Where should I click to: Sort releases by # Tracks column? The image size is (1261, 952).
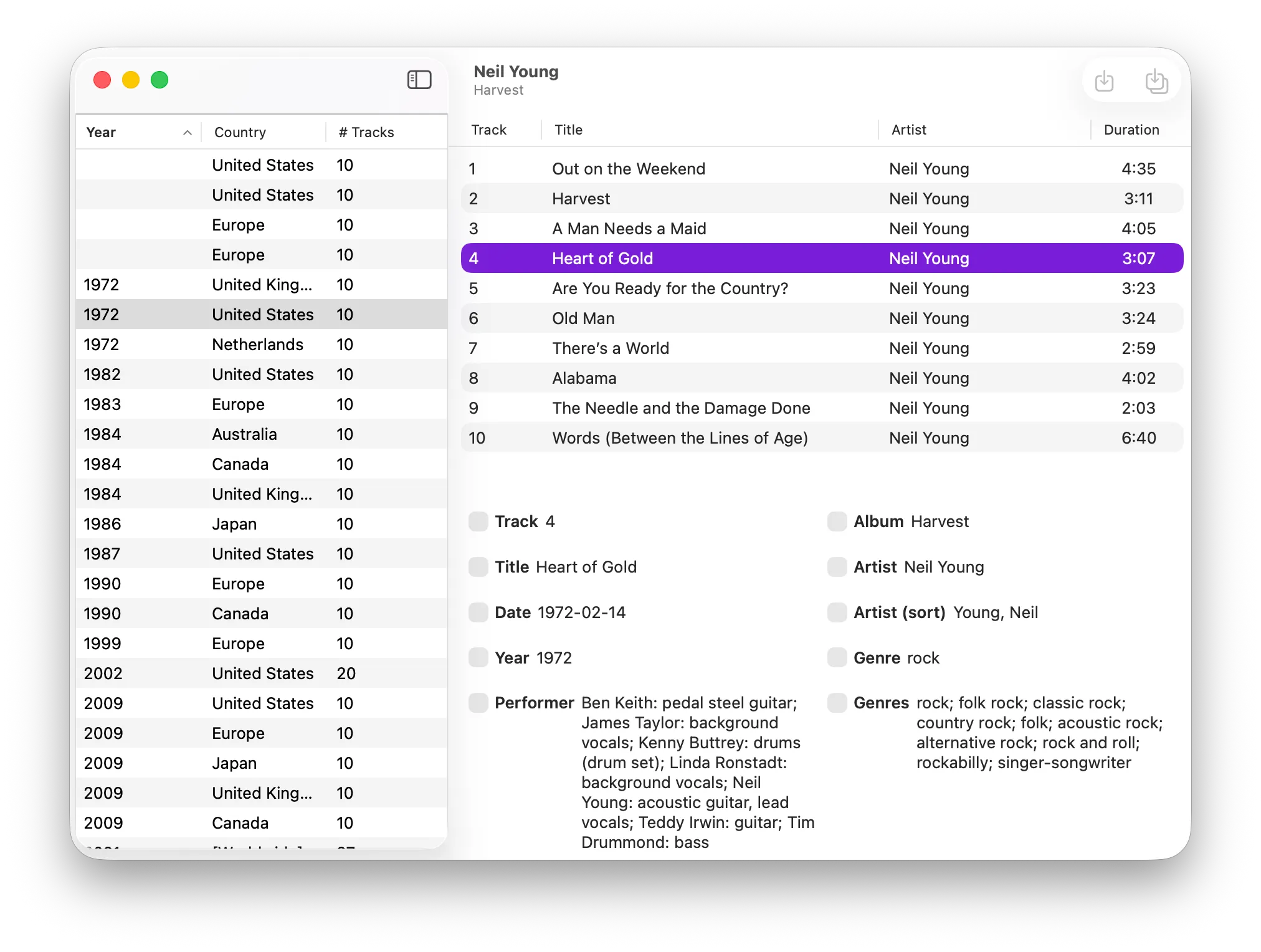[x=366, y=132]
